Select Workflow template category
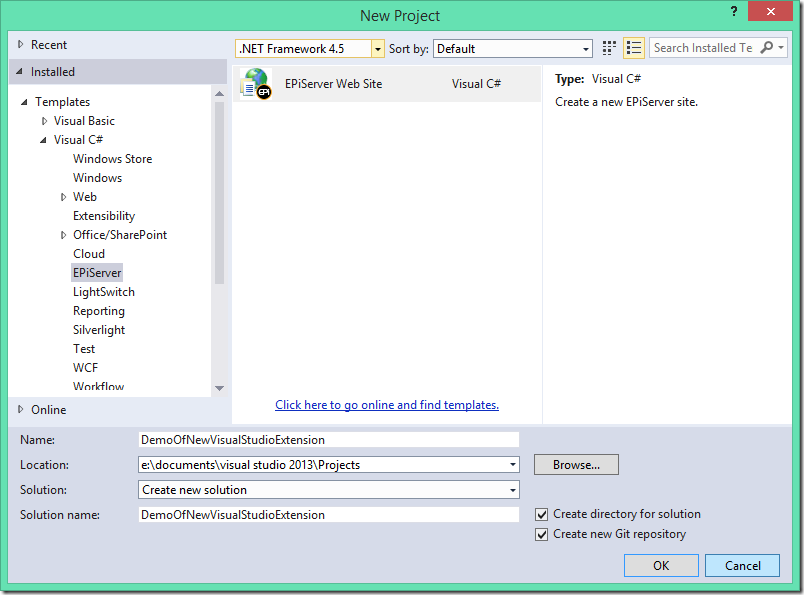The width and height of the screenshot is (804, 595). point(98,386)
